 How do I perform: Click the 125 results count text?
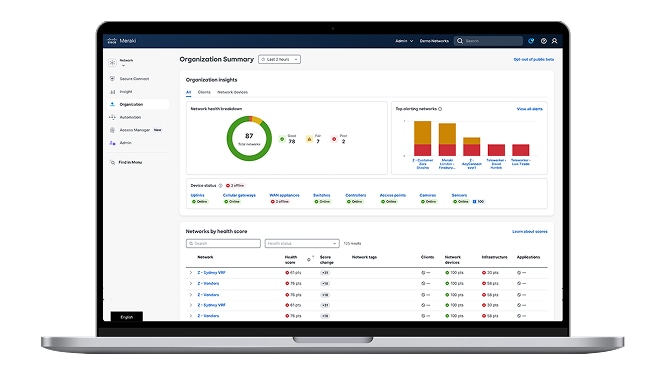pos(352,244)
